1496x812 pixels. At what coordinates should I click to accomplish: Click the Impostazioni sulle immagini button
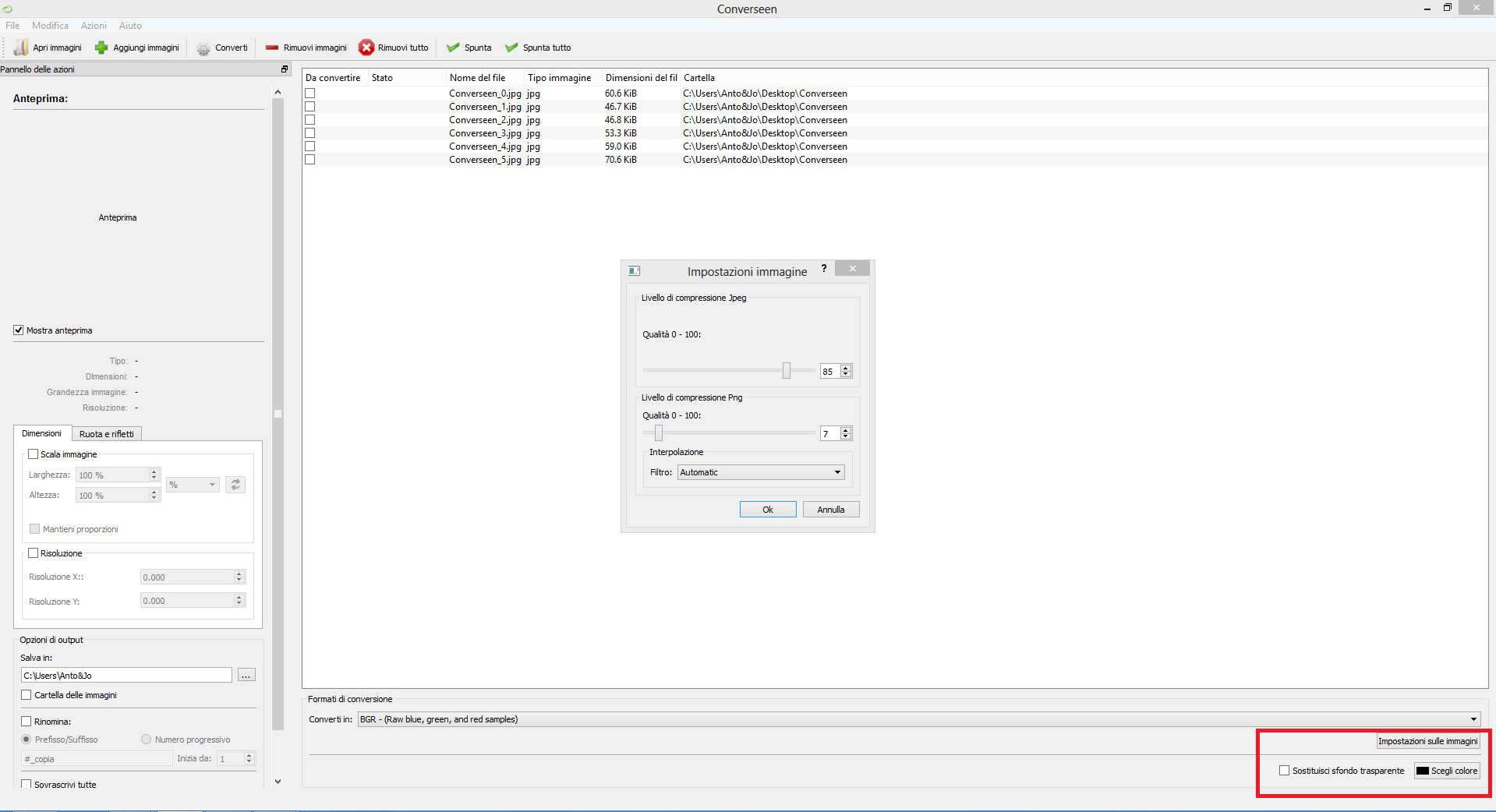(1427, 741)
